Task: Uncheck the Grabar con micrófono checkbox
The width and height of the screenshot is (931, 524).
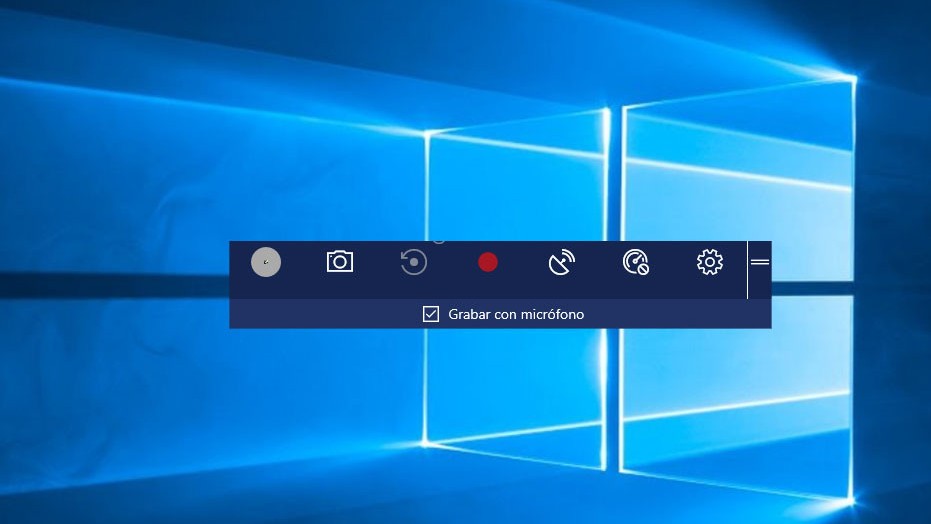Action: [431, 314]
